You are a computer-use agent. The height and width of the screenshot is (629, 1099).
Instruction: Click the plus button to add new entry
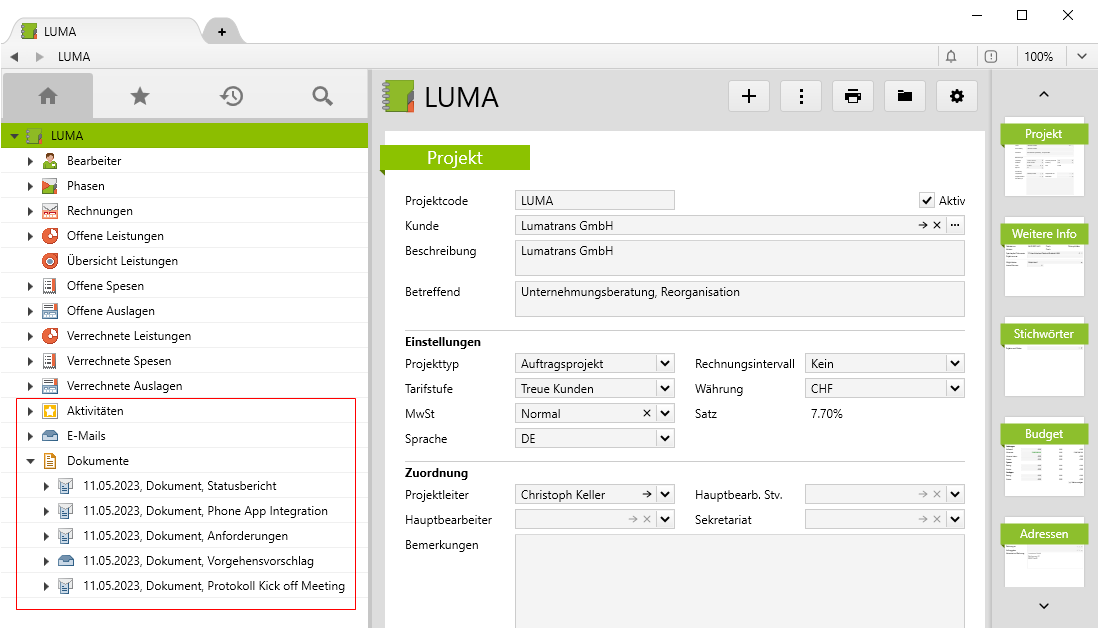(x=748, y=96)
